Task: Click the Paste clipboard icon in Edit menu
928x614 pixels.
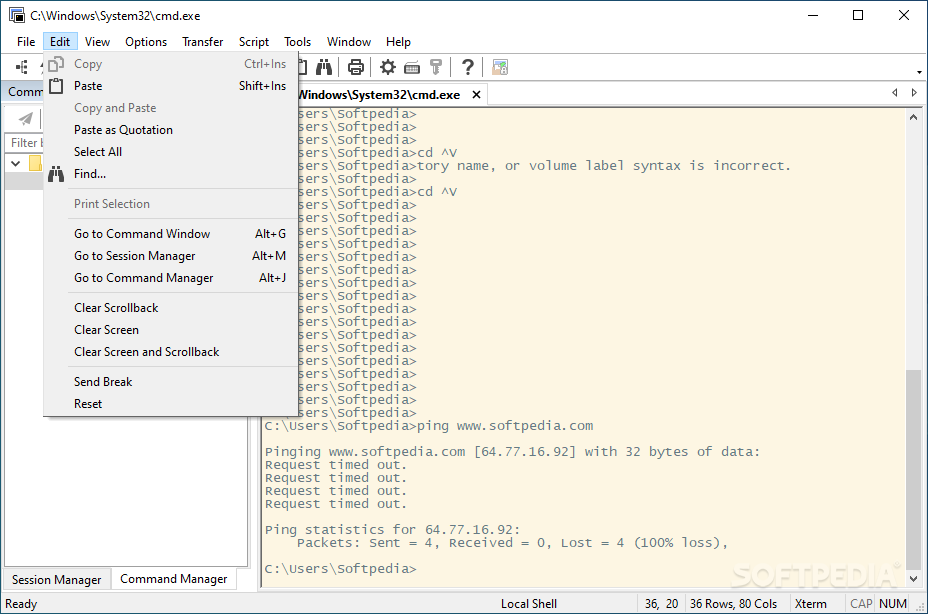Action: pos(56,86)
